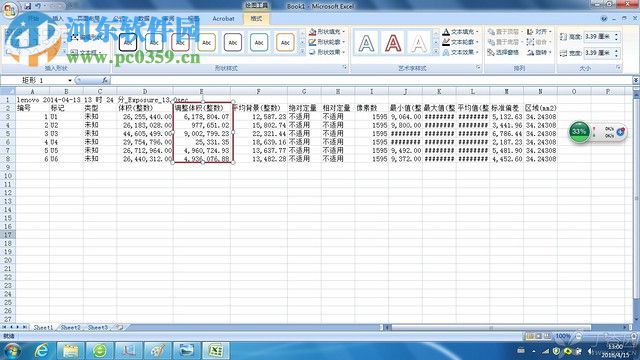Screen dimensions: 640x360
Task: Click the insert new worksheet tab icon
Action: 119,327
